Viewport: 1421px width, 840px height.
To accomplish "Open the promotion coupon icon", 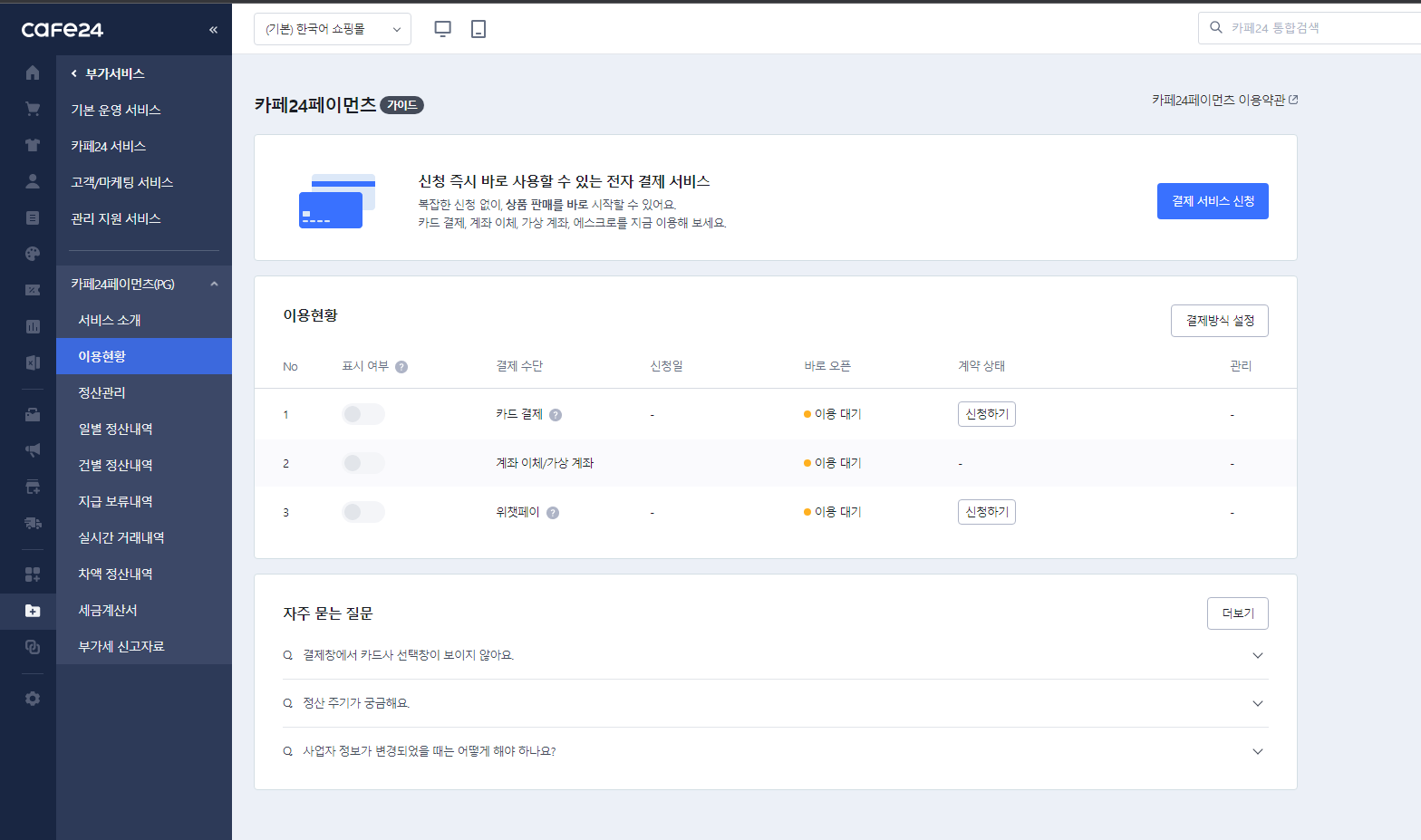I will tap(33, 290).
